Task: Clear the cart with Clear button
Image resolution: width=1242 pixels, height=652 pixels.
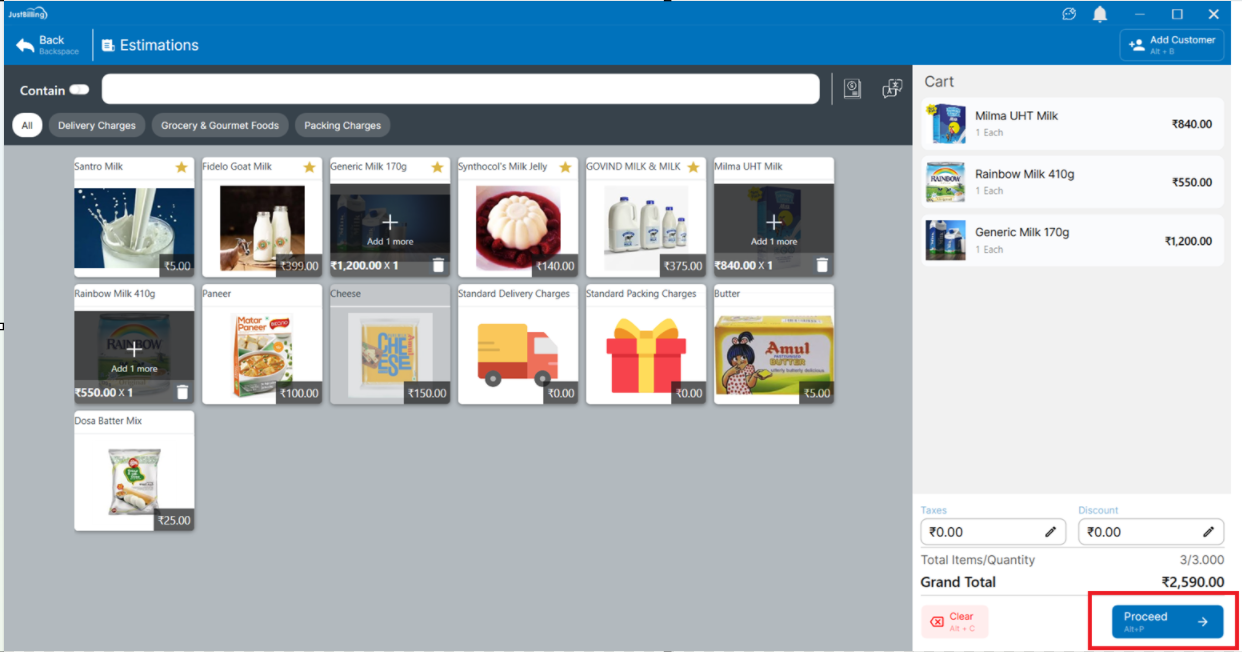Action: pos(954,621)
